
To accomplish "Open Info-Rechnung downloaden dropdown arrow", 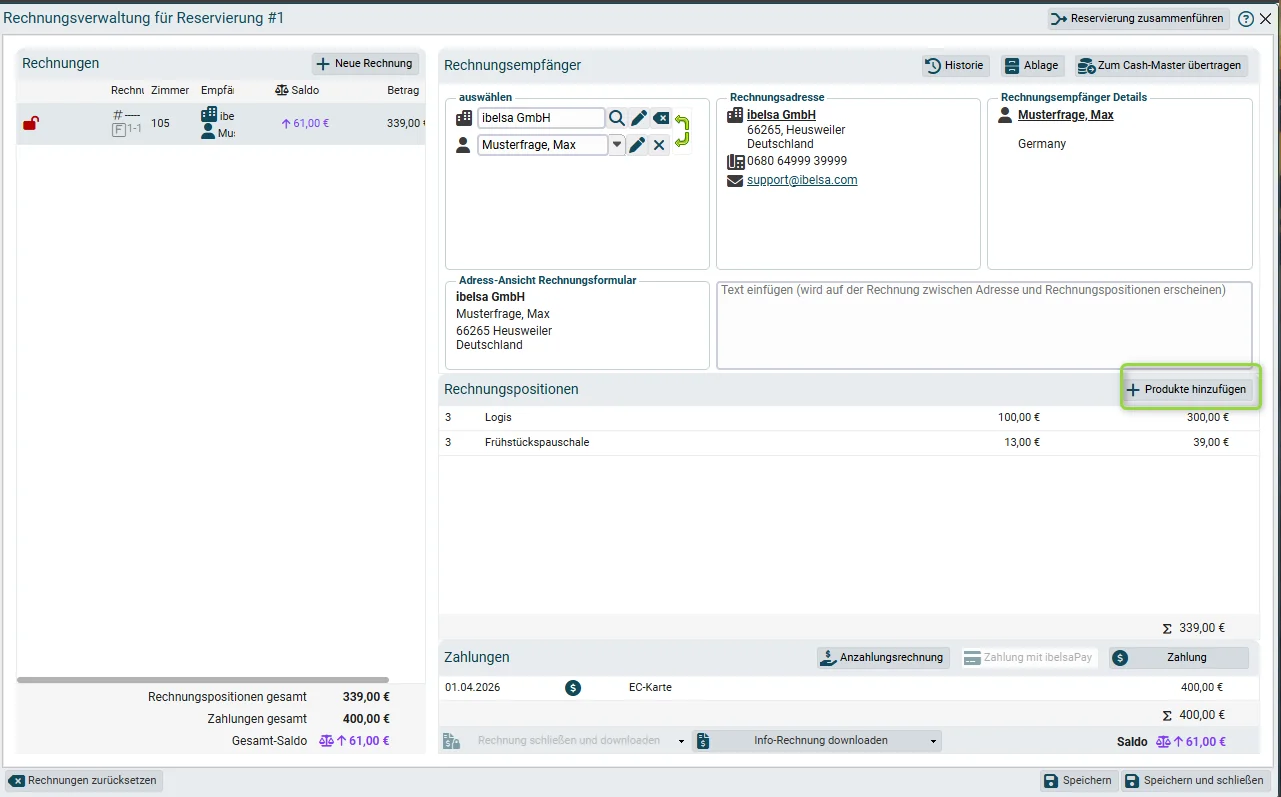I will (934, 741).
